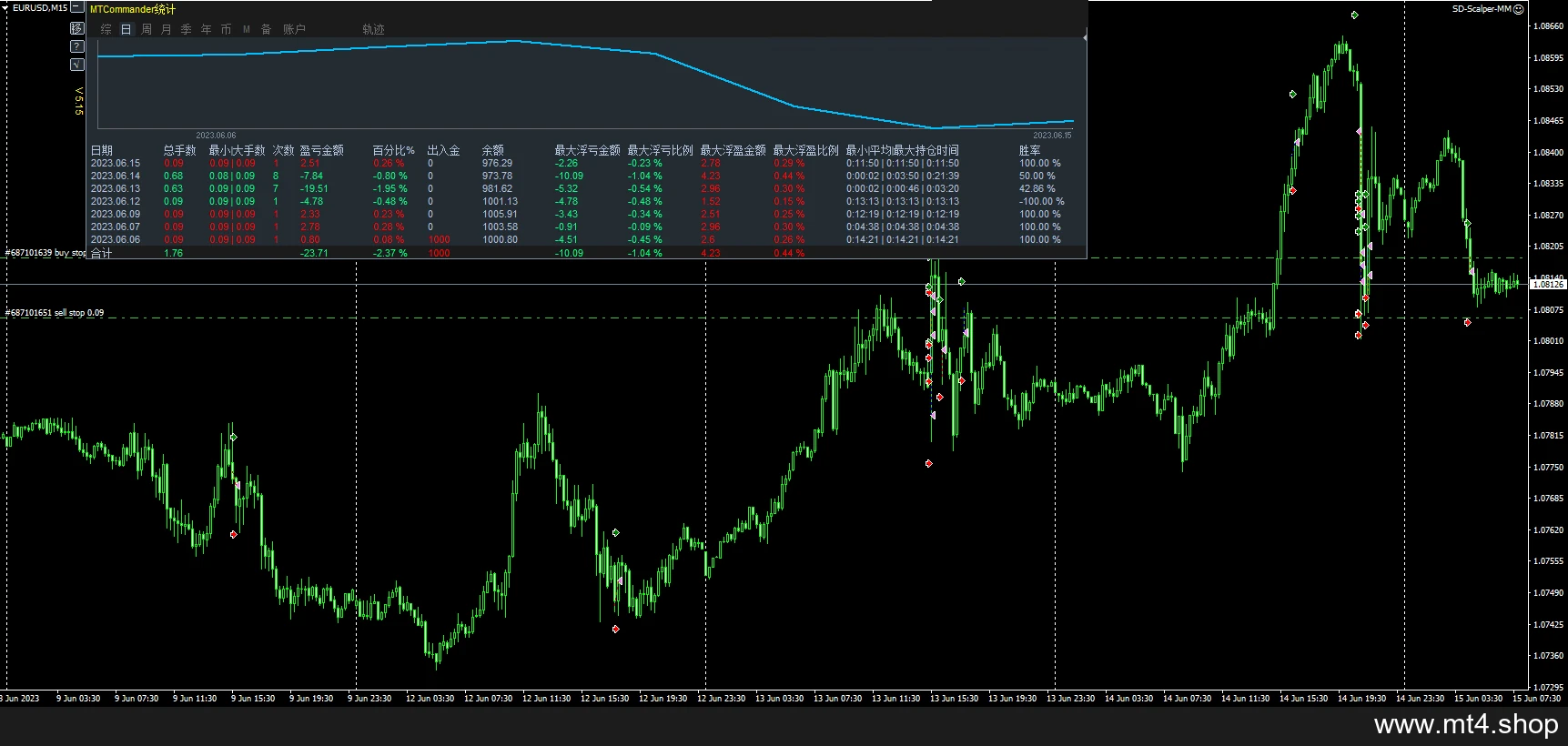Select the 季 quarterly statistics tab
1568x746 pixels.
click(187, 29)
